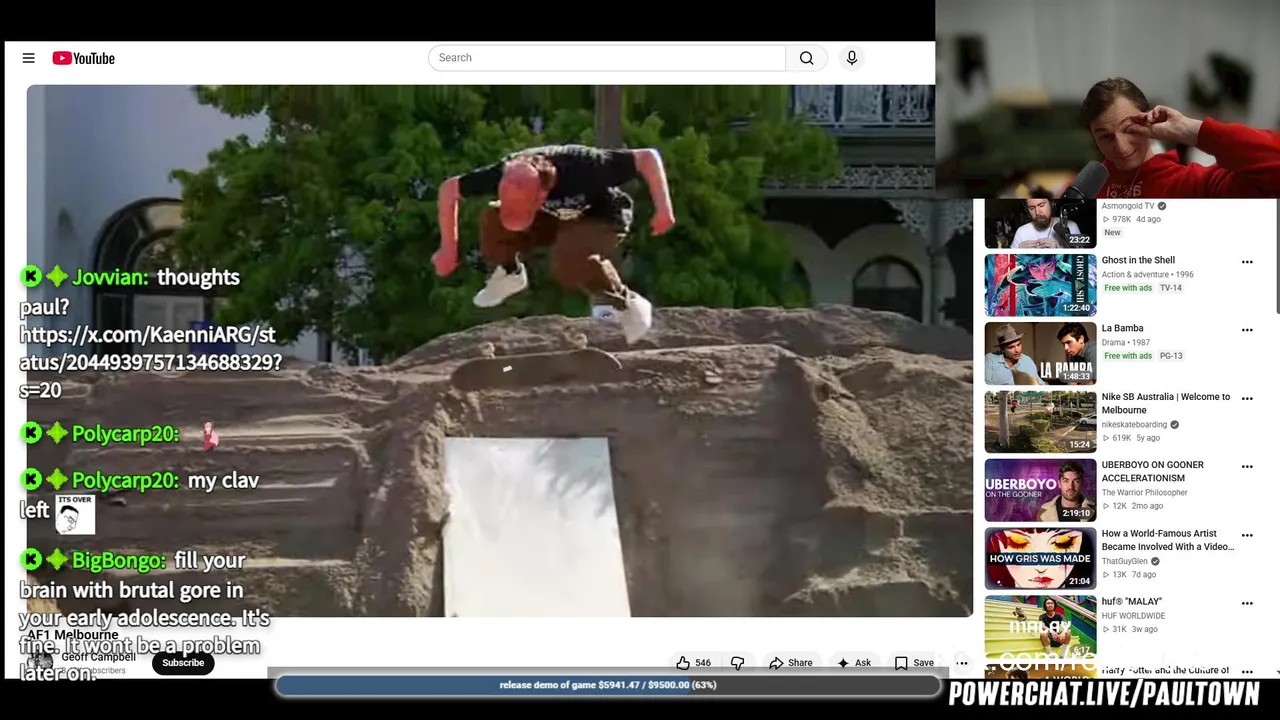Open UBERBOYO ON GOONER thumbnail
Viewport: 1280px width, 720px height.
click(x=1040, y=490)
